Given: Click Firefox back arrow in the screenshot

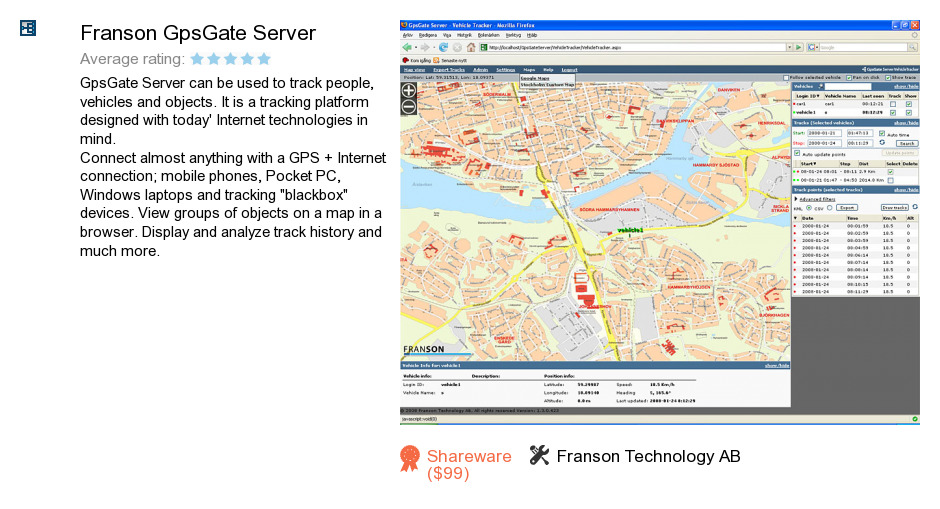Looking at the screenshot, I should point(407,47).
